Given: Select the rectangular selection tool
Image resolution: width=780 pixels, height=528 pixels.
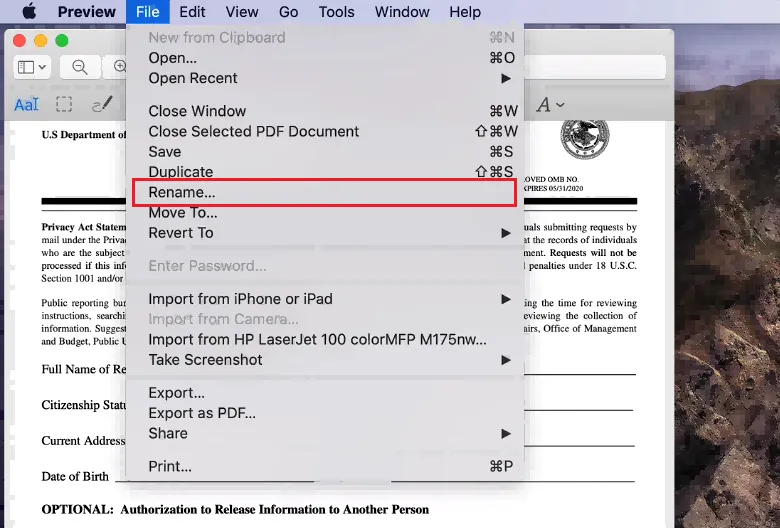Looking at the screenshot, I should coord(64,105).
